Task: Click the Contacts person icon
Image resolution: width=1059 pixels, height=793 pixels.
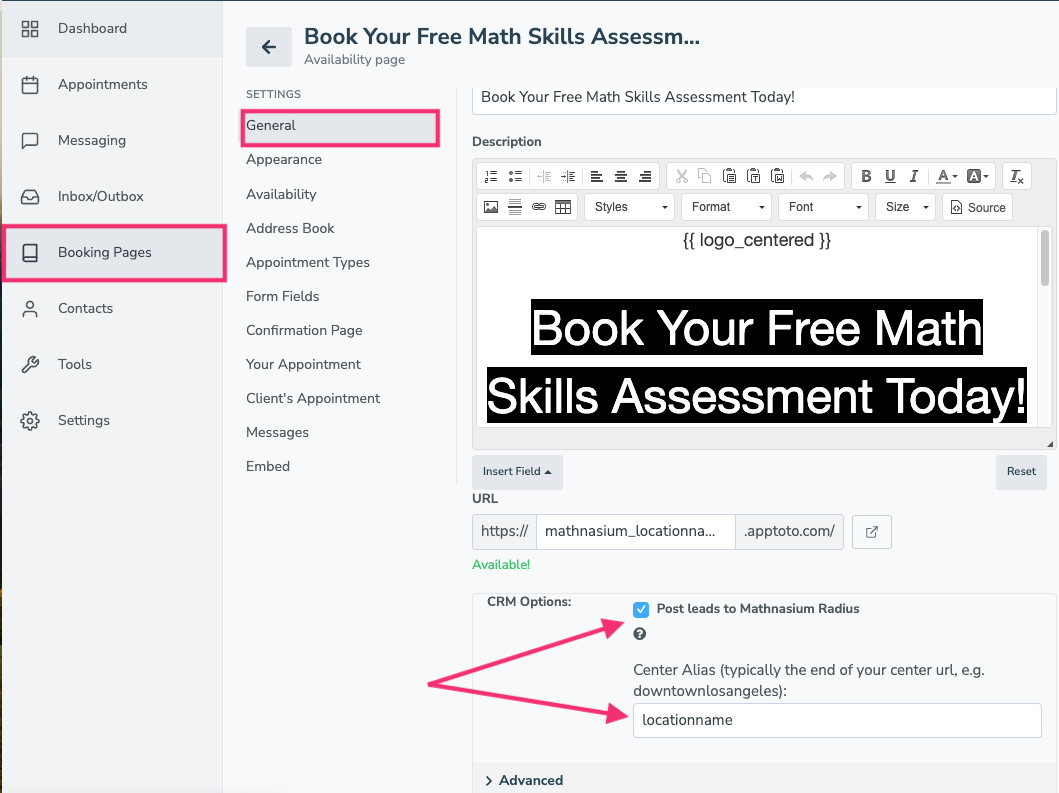Action: point(30,309)
